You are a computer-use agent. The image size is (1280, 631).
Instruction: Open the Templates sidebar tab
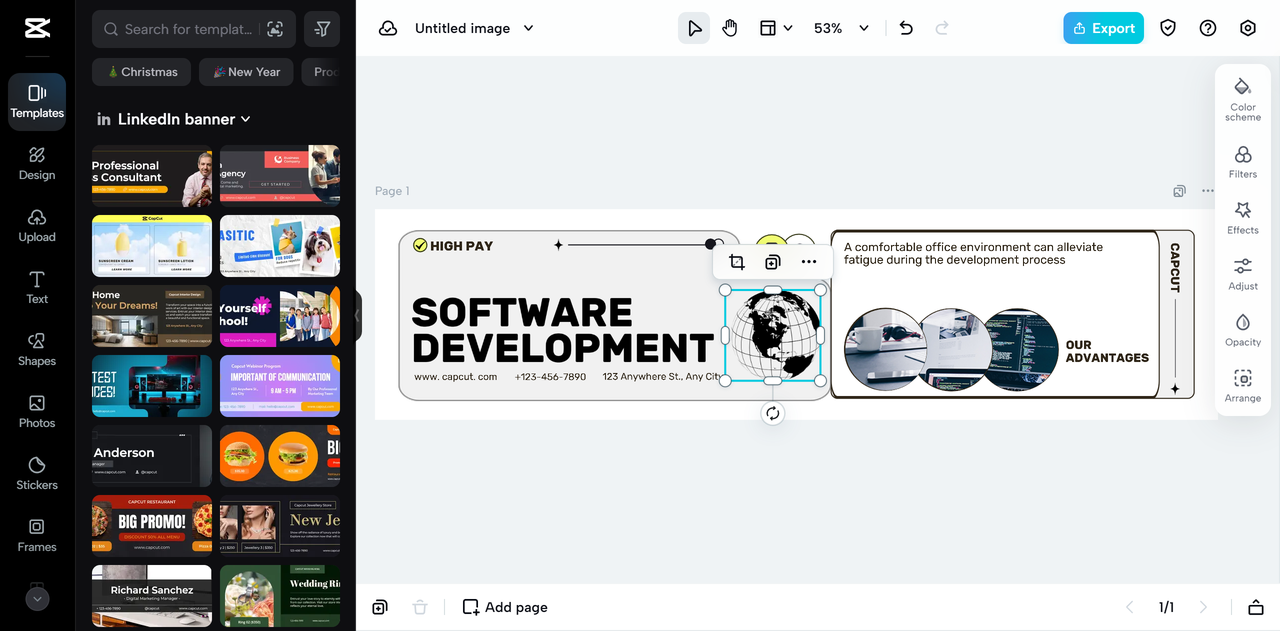click(x=37, y=102)
